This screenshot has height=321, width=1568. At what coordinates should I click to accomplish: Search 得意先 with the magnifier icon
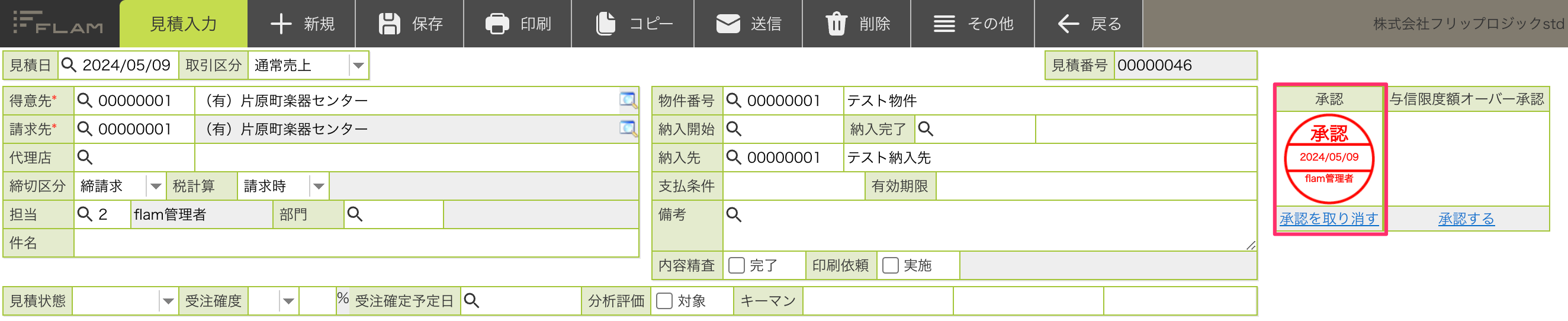click(85, 101)
